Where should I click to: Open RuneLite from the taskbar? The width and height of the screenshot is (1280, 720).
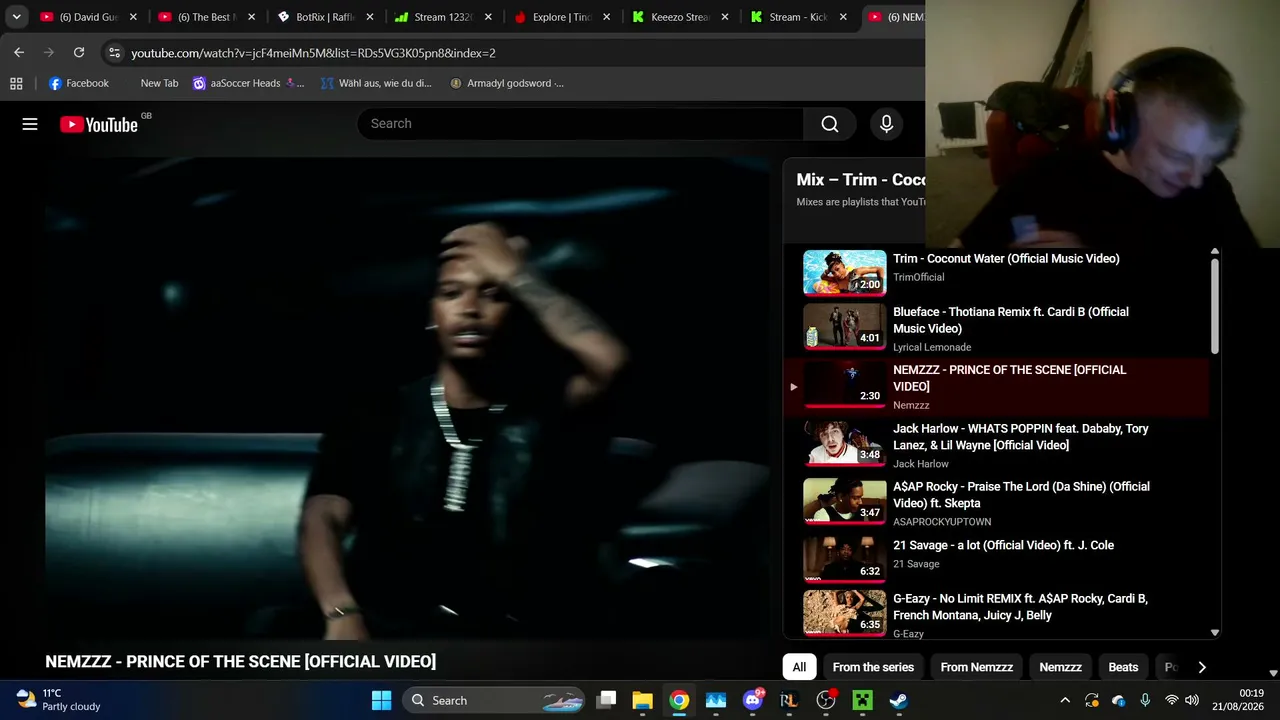point(789,700)
